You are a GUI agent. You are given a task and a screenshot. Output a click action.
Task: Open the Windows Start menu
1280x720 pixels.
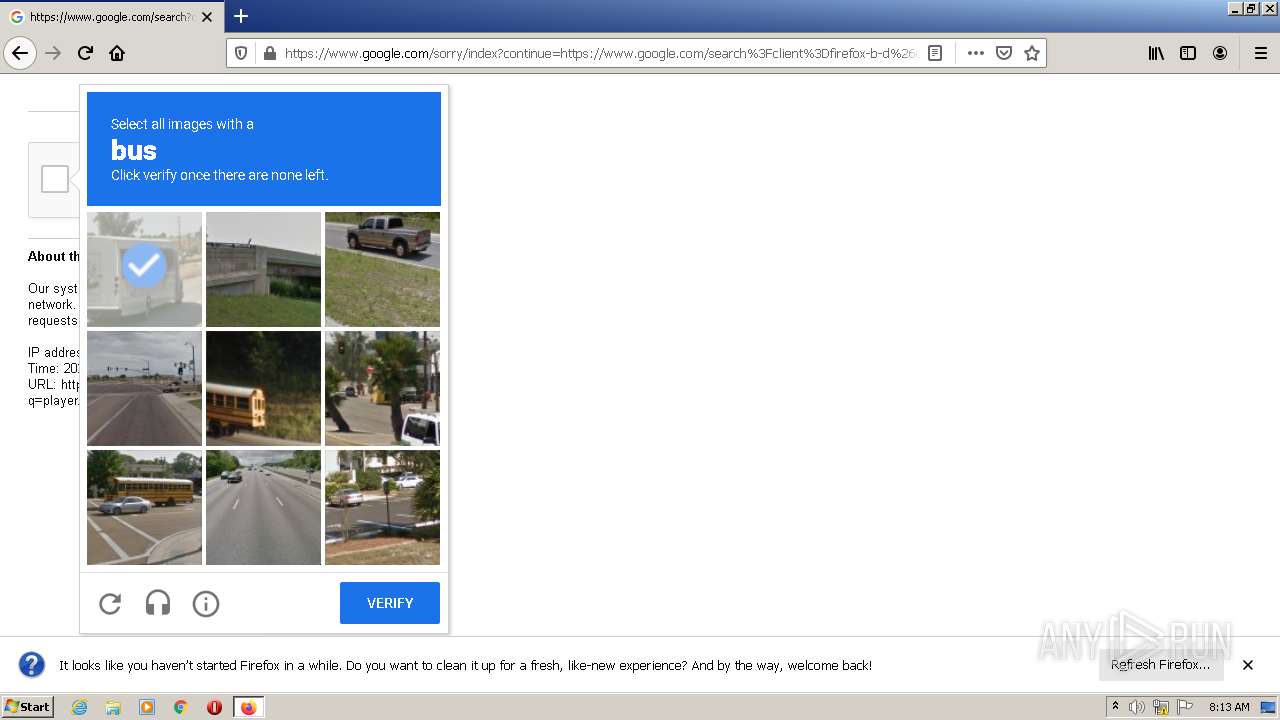27,707
